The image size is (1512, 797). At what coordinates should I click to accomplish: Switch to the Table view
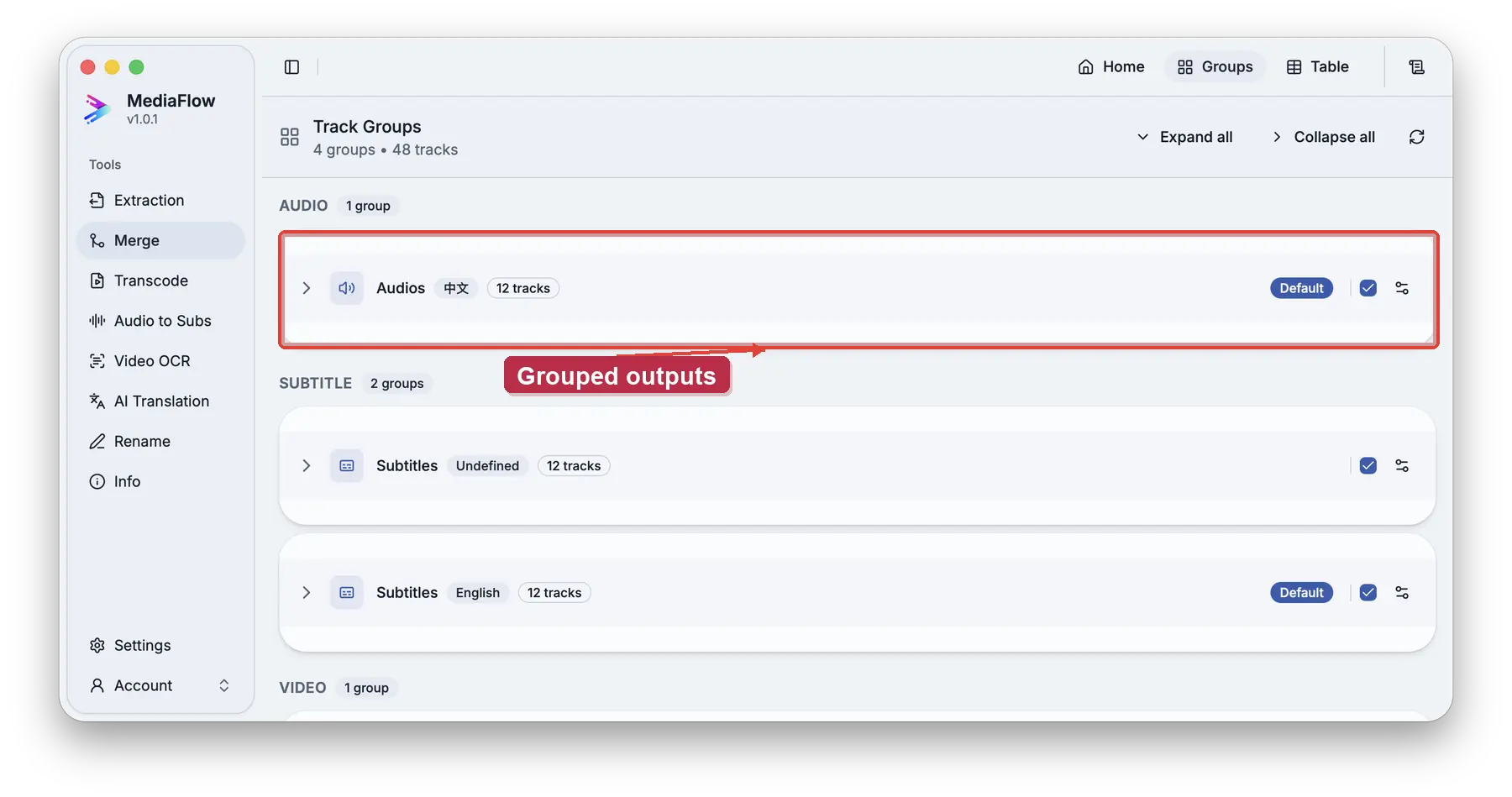coord(1317,67)
